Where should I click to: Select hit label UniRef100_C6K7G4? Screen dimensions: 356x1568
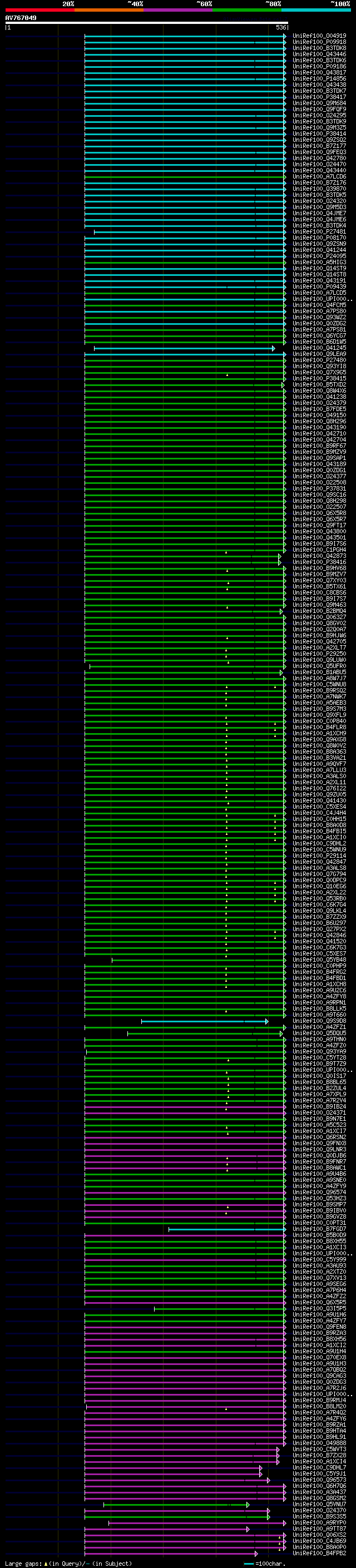click(x=319, y=904)
